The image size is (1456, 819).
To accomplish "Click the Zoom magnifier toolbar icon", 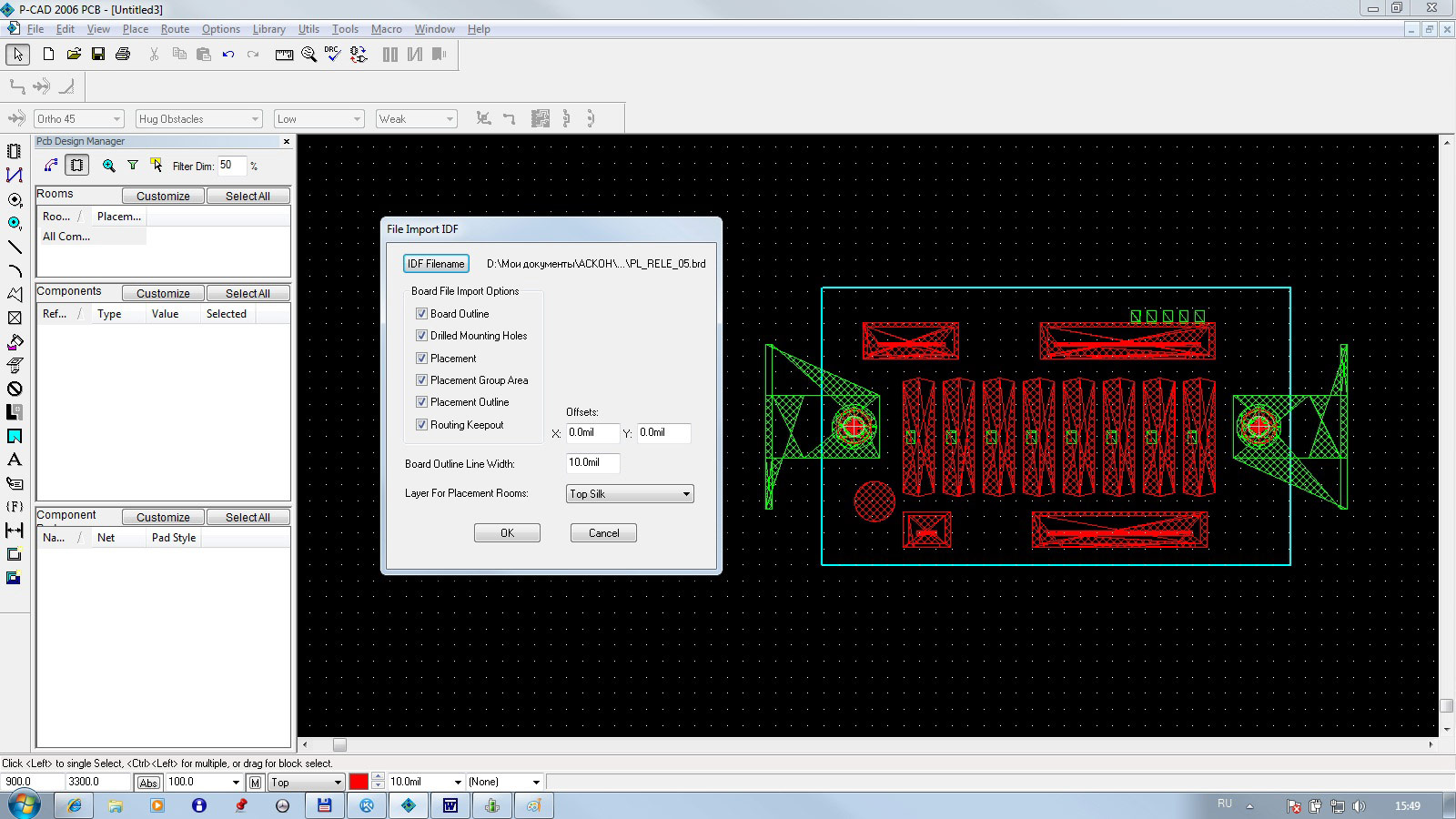I will point(309,55).
